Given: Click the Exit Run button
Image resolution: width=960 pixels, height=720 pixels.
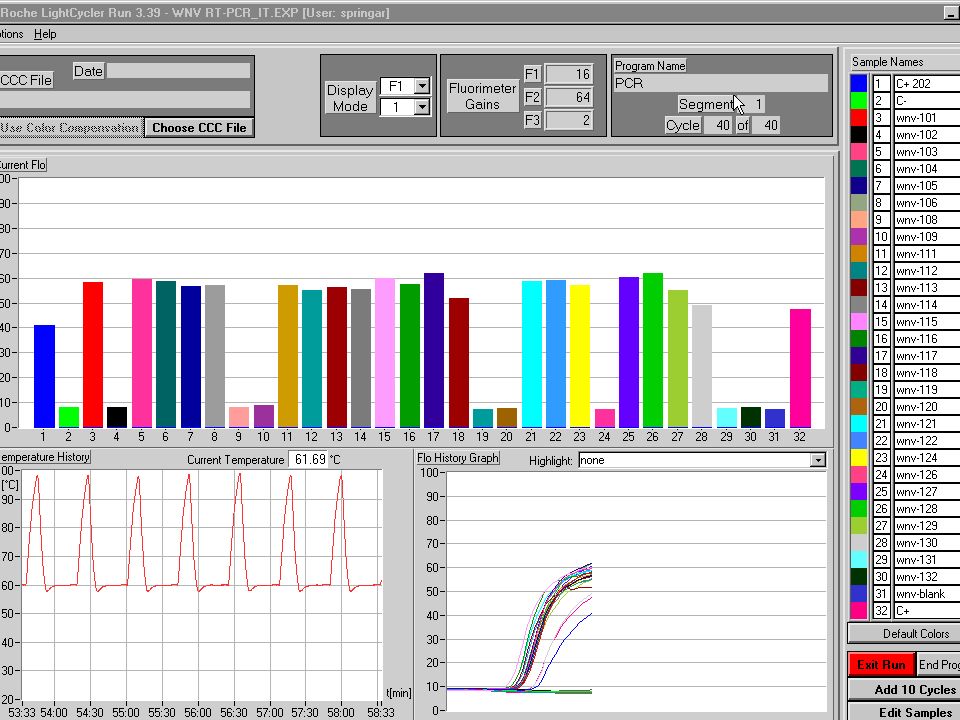Looking at the screenshot, I should [880, 664].
